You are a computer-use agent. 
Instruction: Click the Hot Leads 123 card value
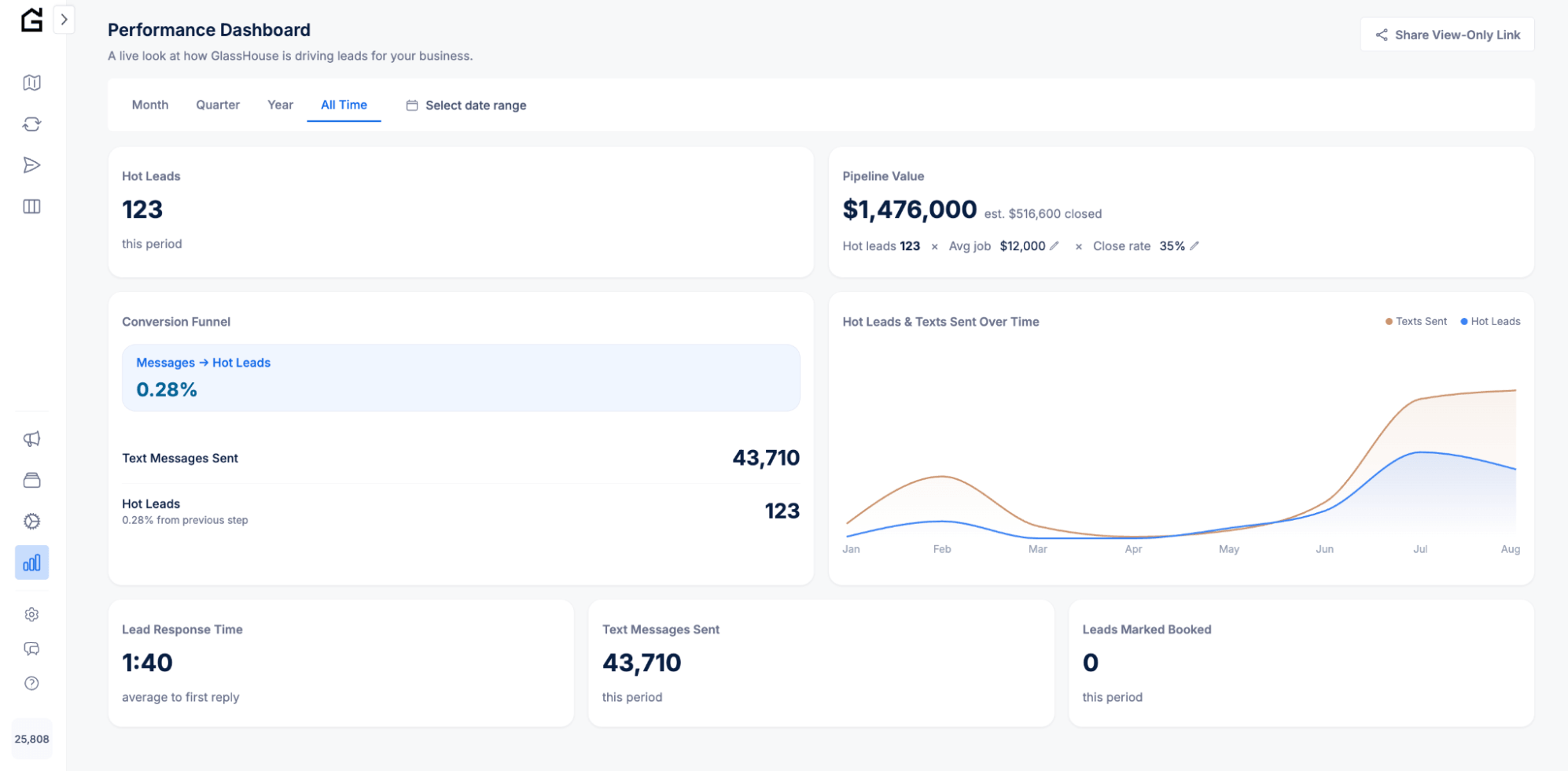point(142,209)
